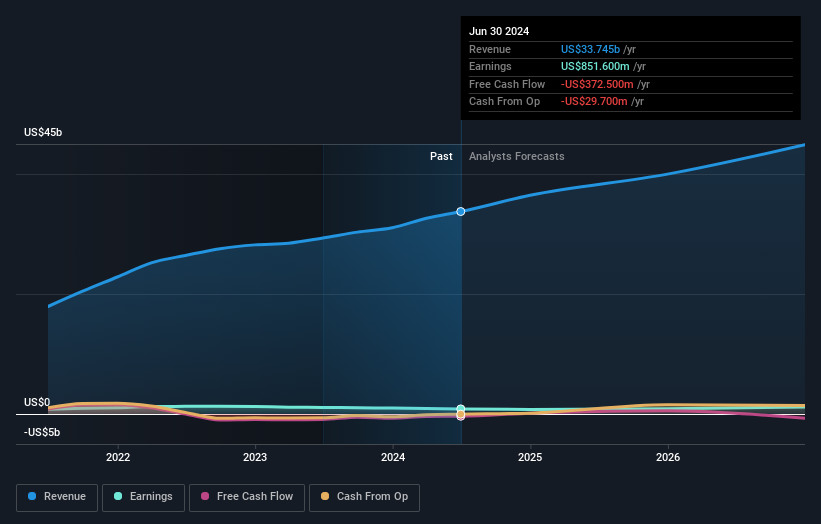This screenshot has width=821, height=524.
Task: Click the US$0 y-axis label
Action: pyautogui.click(x=37, y=402)
